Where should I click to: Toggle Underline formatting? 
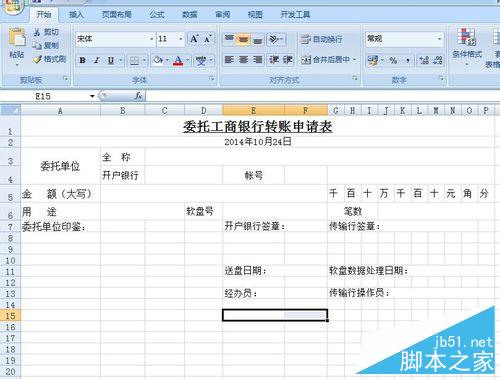[111, 60]
